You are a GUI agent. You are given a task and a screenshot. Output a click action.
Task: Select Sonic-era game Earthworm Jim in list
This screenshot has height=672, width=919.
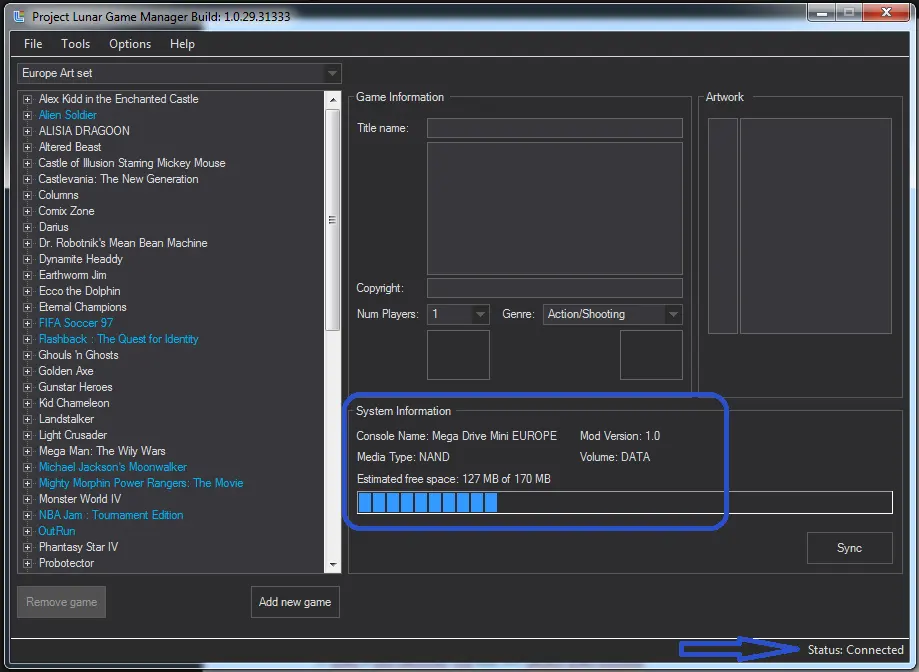(72, 275)
